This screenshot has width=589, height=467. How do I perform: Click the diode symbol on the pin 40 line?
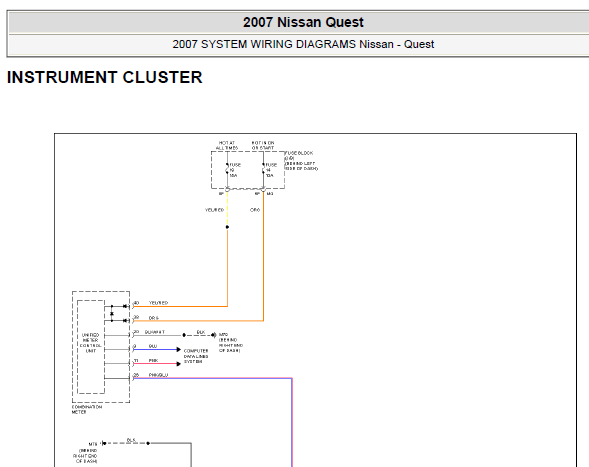[x=126, y=307]
